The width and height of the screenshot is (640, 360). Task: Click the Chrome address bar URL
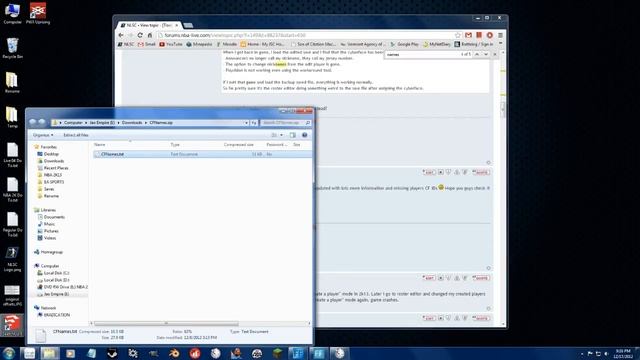click(236, 36)
